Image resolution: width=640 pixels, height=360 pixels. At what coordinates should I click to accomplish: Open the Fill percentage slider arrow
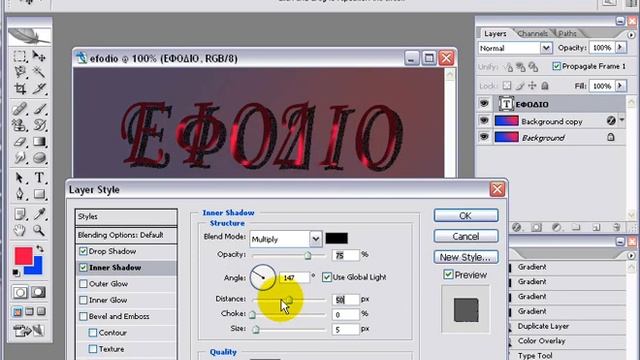click(620, 86)
